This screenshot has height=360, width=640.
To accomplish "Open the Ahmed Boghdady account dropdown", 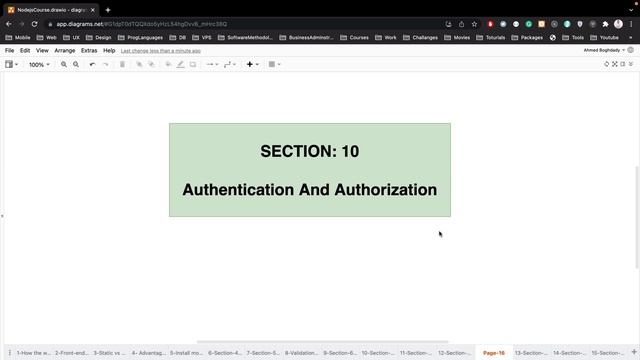I will pyautogui.click(x=604, y=50).
